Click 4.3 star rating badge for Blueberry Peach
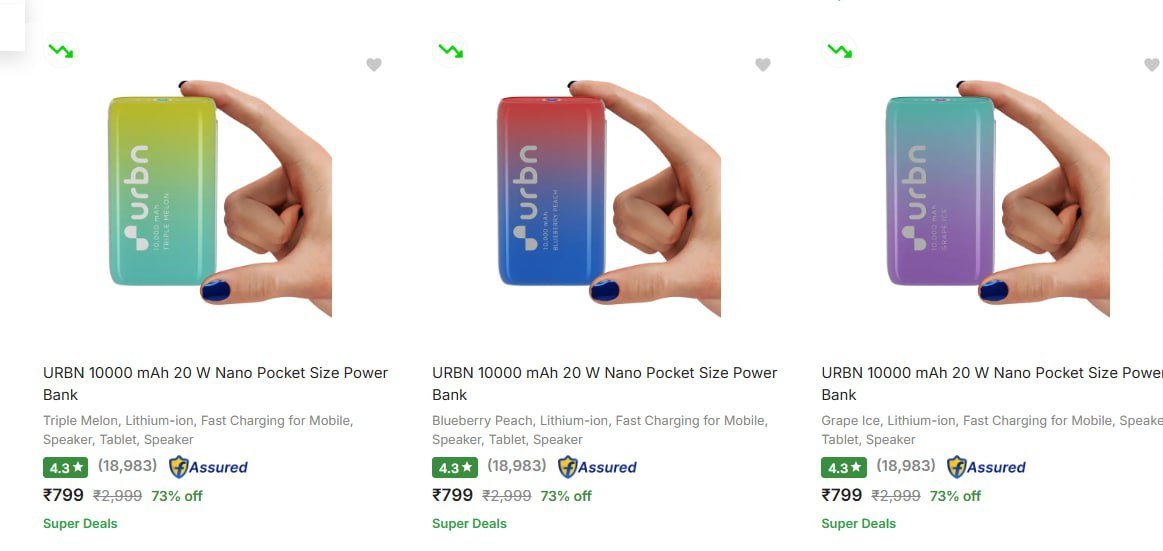 [x=454, y=467]
